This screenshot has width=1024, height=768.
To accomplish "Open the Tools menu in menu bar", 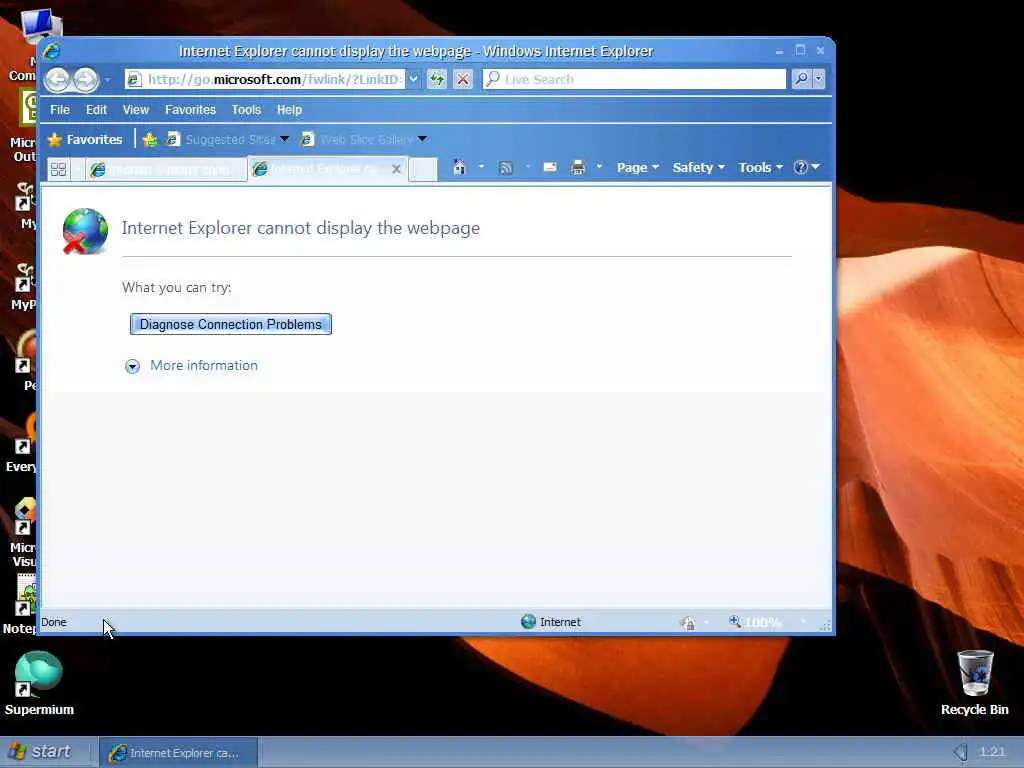I will [x=246, y=110].
